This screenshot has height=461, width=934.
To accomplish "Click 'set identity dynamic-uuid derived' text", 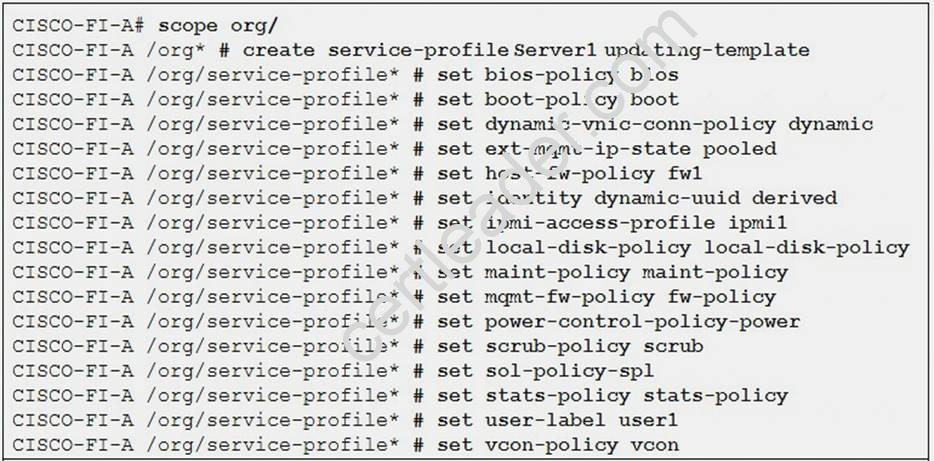I will tap(637, 198).
